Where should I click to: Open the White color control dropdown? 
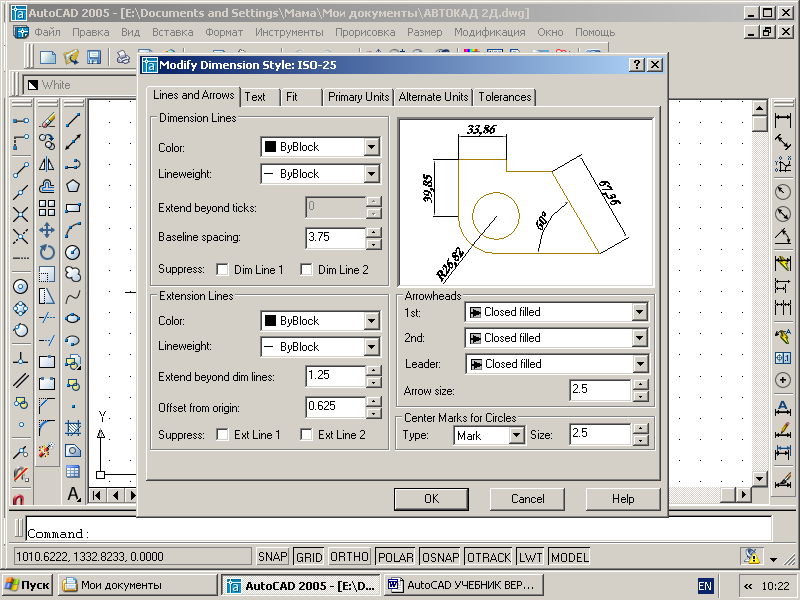coord(82,85)
